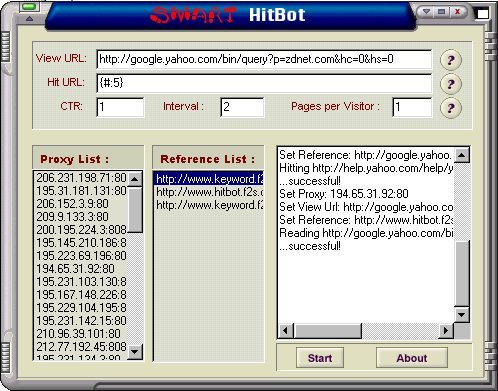Select proxy 212.77.192.45 entry
The height and width of the screenshot is (391, 498).
pos(81,347)
